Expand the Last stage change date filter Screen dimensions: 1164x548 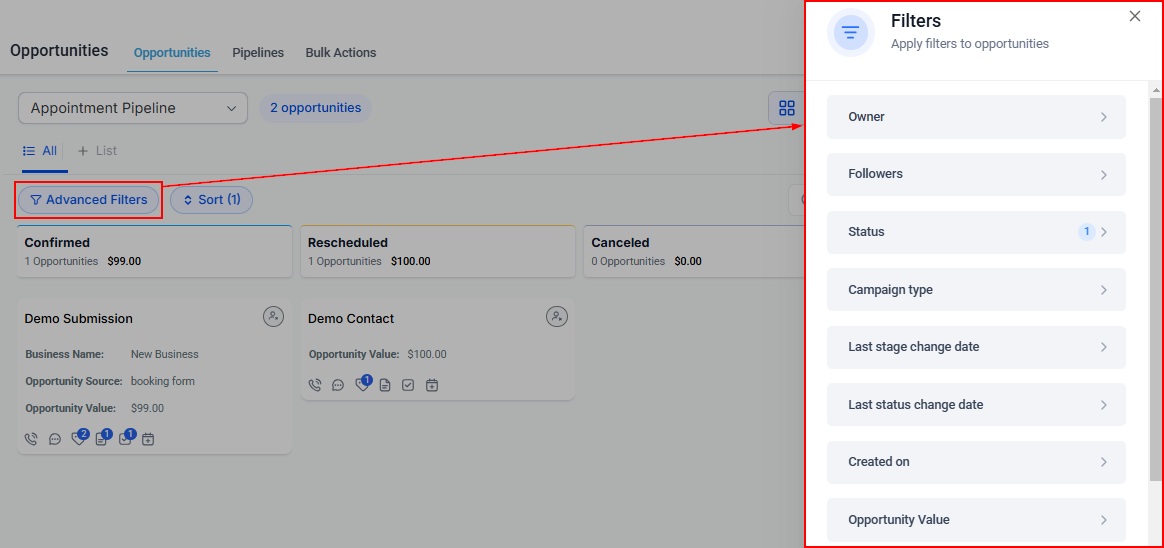pos(976,347)
